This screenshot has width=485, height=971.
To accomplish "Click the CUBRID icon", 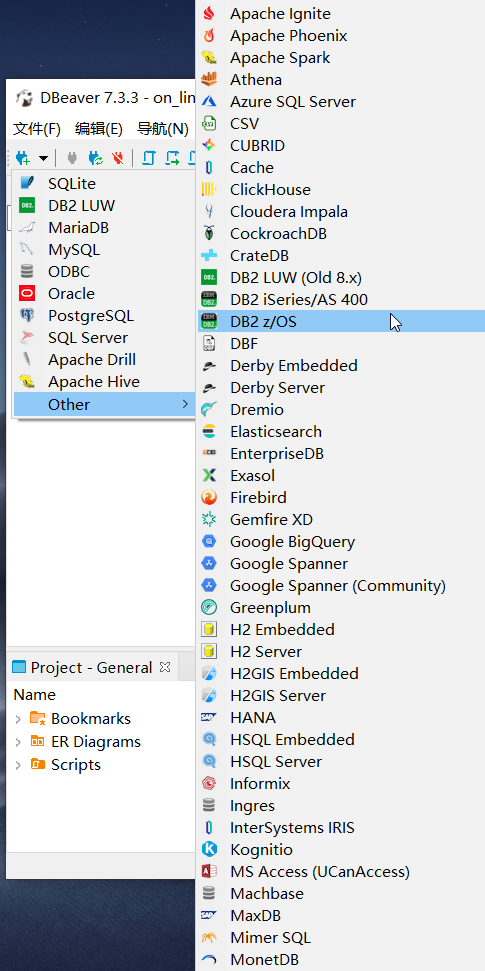I will [209, 146].
